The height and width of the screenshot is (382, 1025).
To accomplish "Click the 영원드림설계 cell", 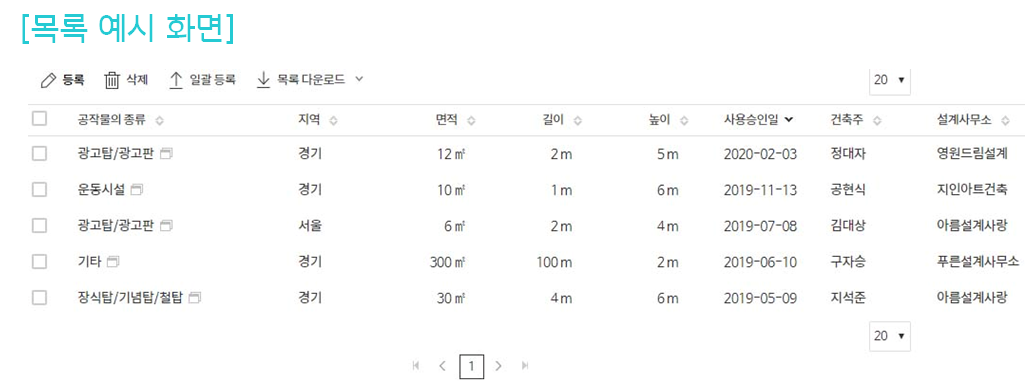I will coord(971,154).
